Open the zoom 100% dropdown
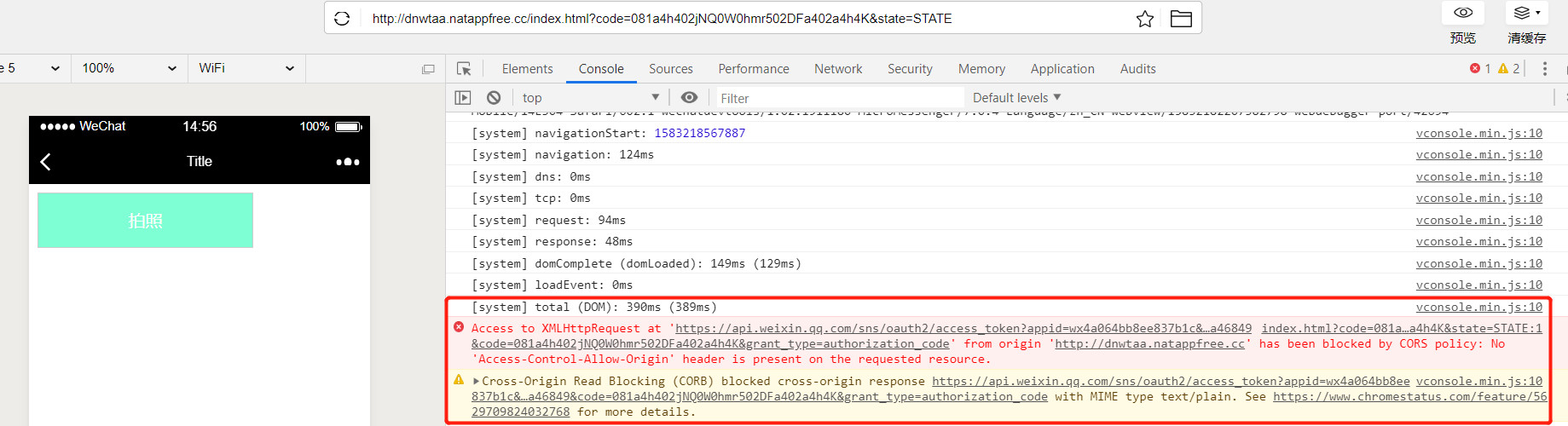This screenshot has height=426, width=1568. (129, 68)
